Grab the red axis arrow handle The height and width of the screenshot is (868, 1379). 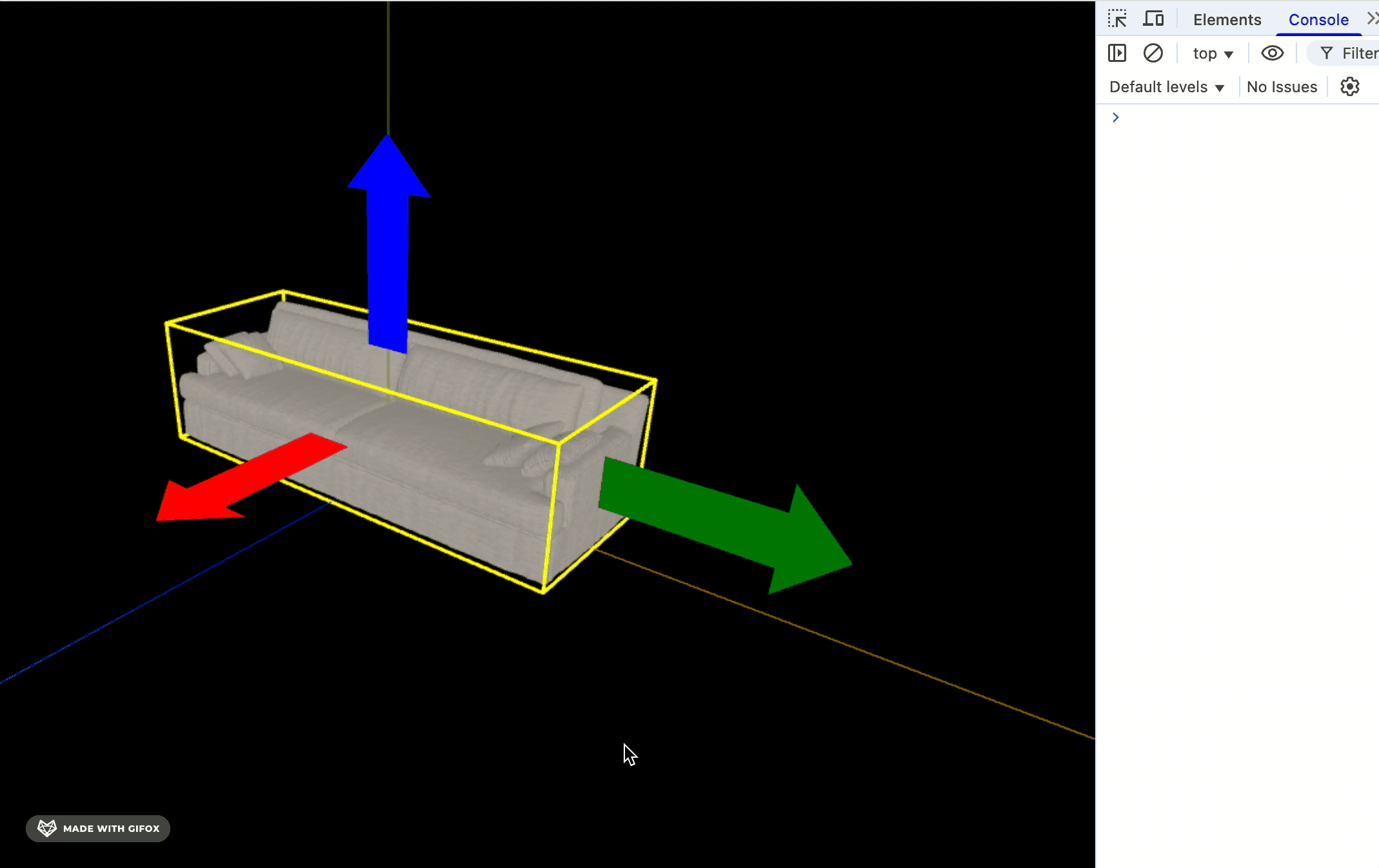point(251,478)
